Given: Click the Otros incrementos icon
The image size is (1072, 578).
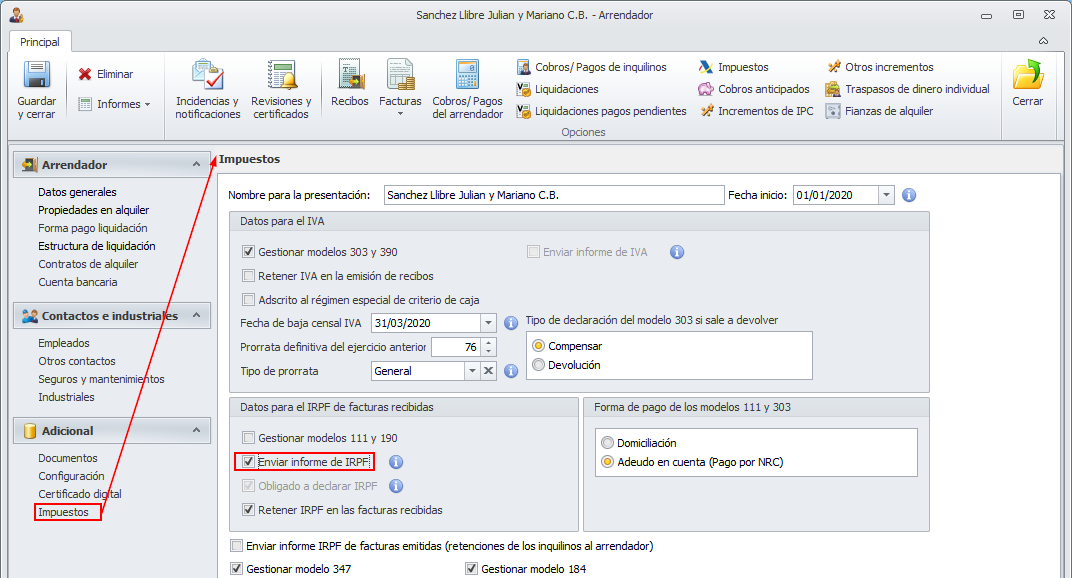Looking at the screenshot, I should click(833, 67).
